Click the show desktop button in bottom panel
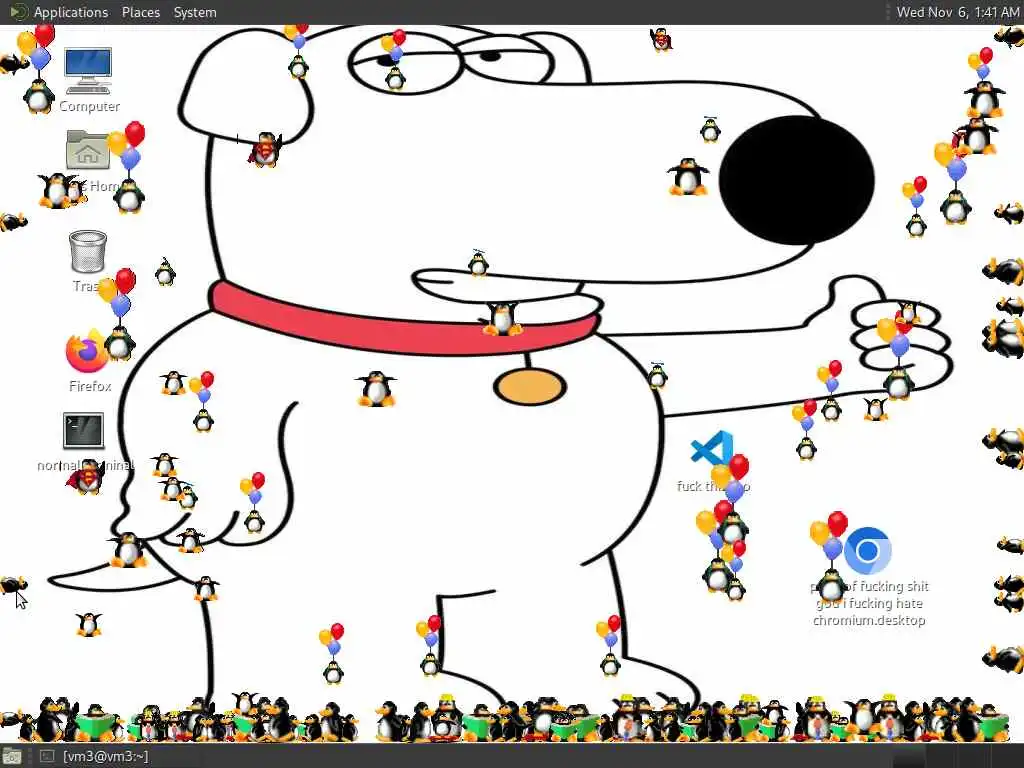The height and width of the screenshot is (768, 1024). coord(11,757)
